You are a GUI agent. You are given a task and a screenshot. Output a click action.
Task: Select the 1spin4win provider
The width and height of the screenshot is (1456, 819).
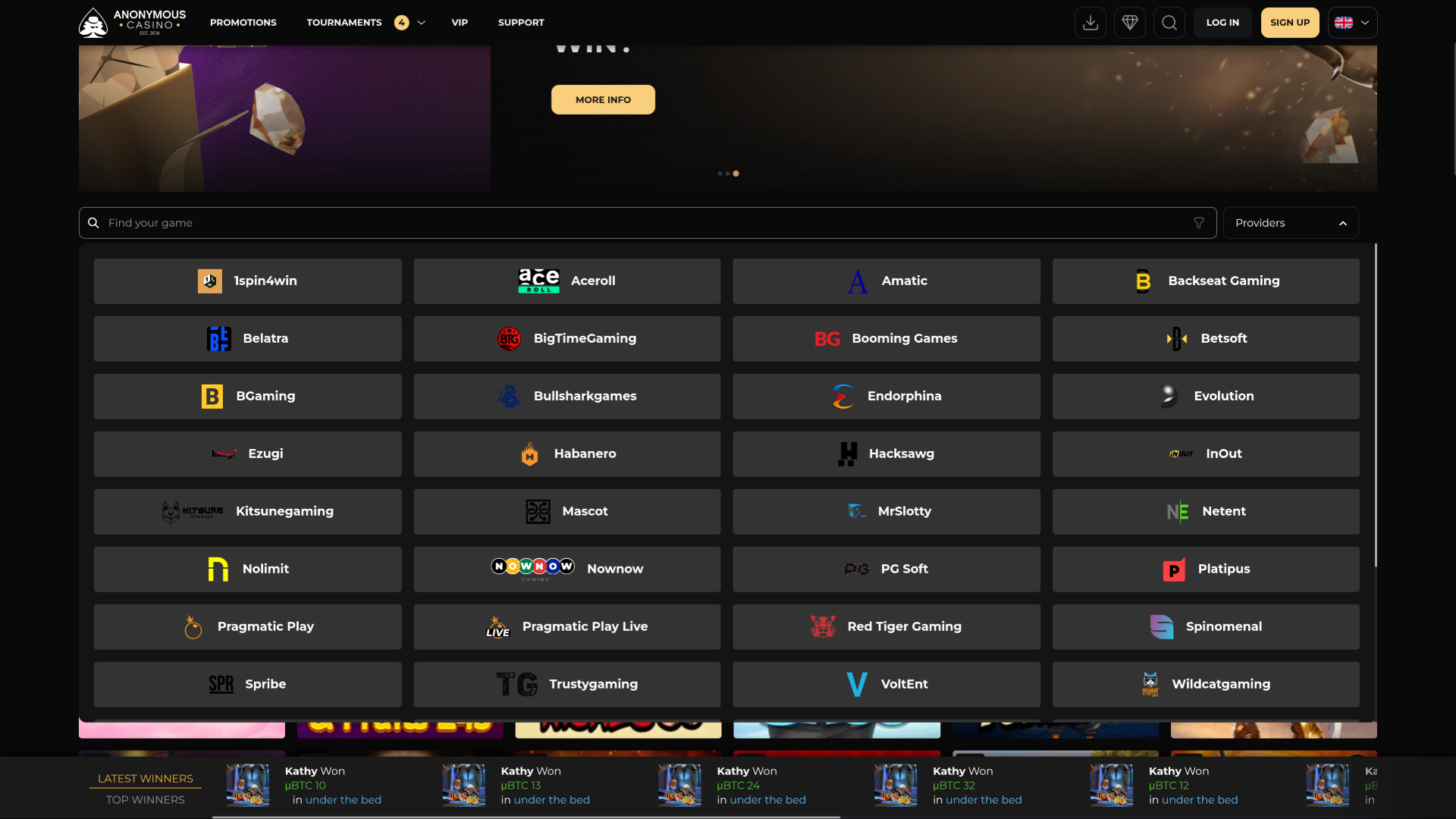coord(248,281)
